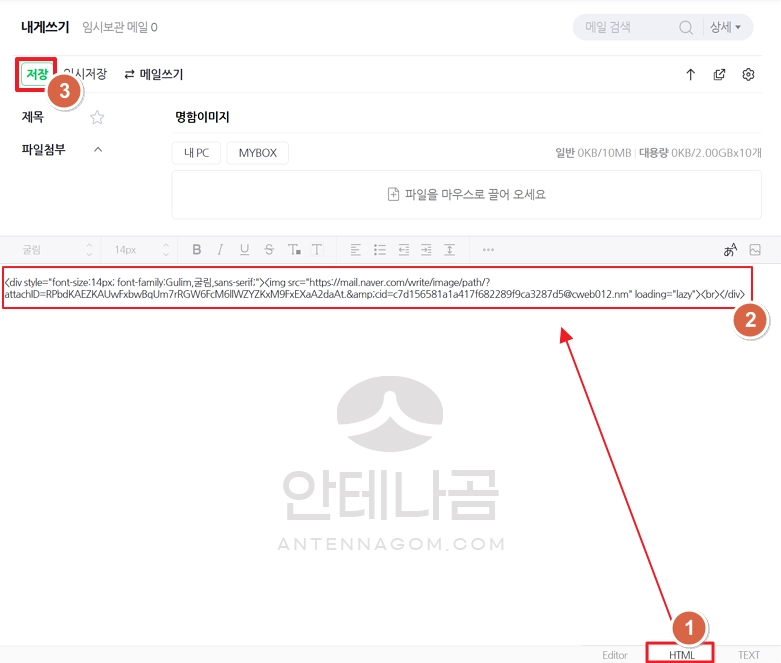The width and height of the screenshot is (781, 663).
Task: Toggle bold formatting
Action: [x=197, y=250]
